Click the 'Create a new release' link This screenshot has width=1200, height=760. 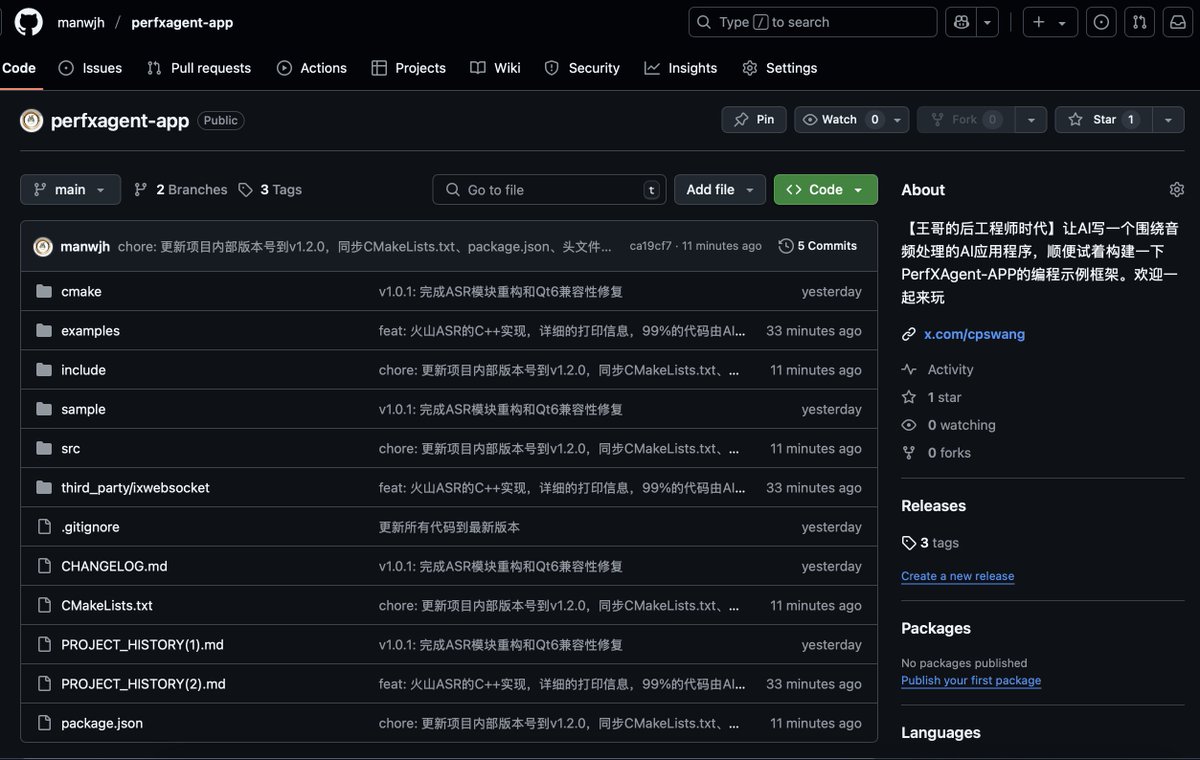click(957, 576)
